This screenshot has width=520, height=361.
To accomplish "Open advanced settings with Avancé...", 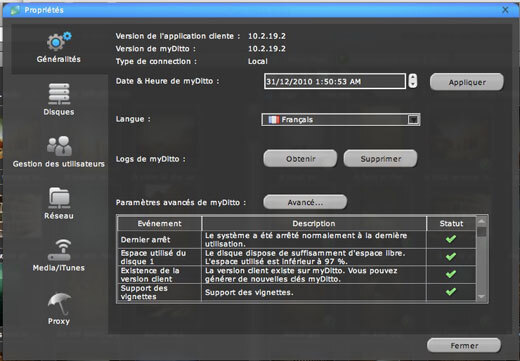I will tap(305, 202).
